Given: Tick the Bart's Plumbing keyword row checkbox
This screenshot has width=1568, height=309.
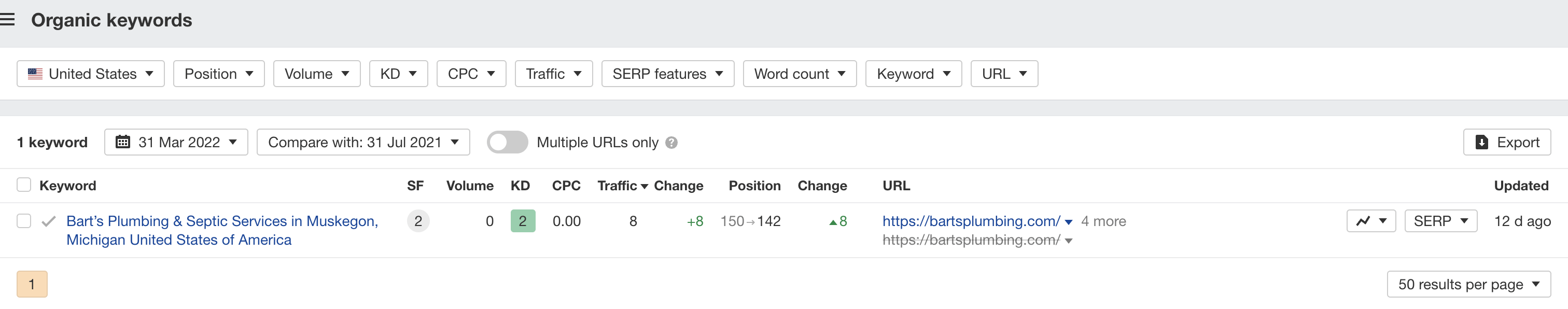Looking at the screenshot, I should point(24,221).
